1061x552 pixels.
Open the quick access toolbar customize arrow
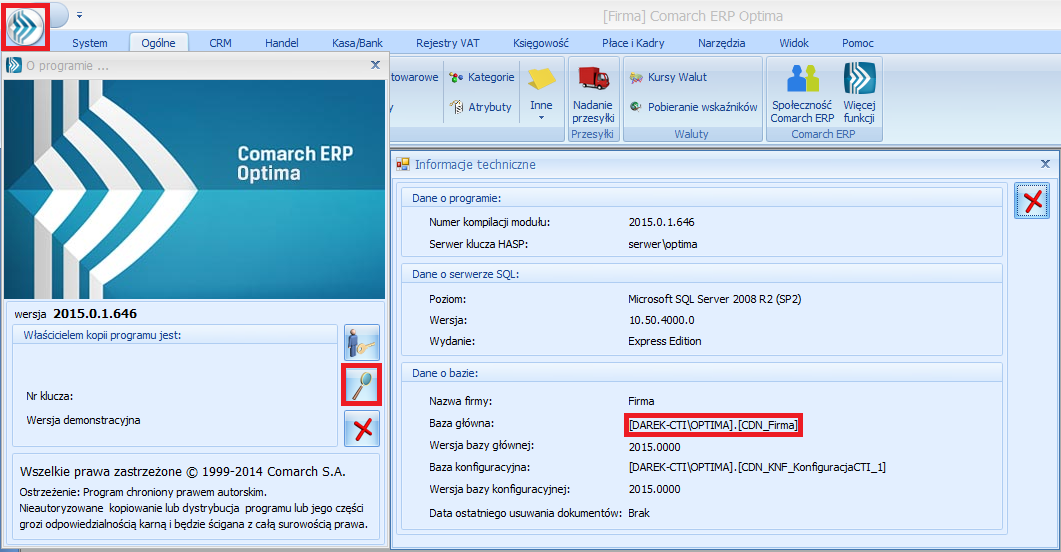79,14
